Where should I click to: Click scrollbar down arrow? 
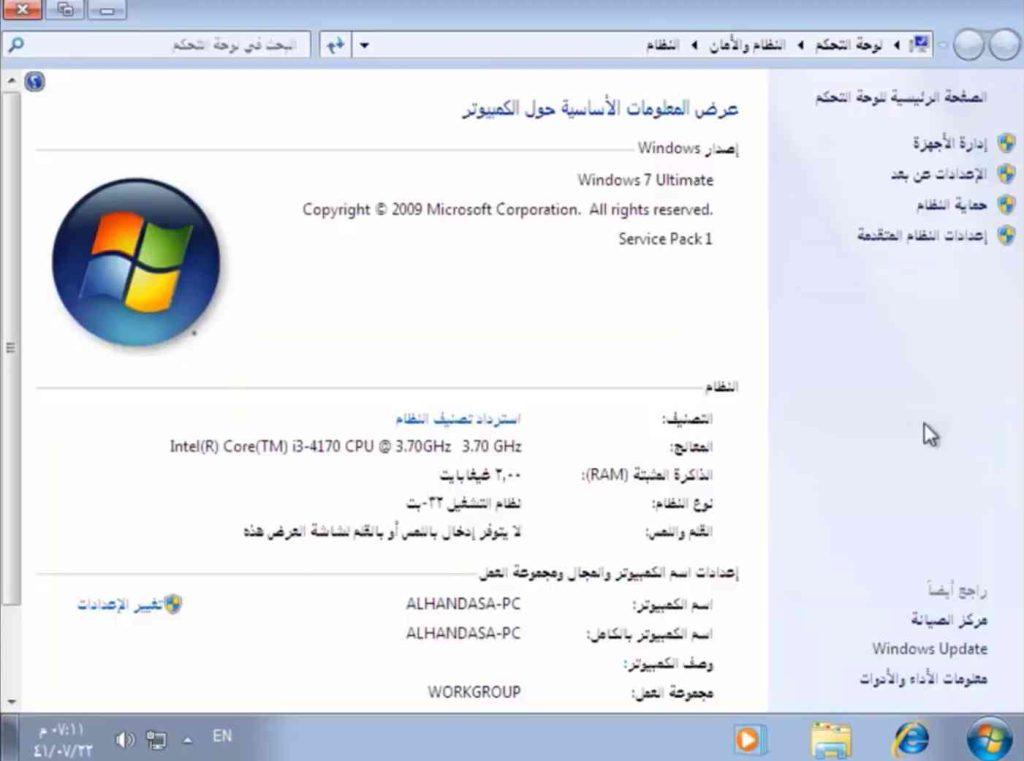pos(12,702)
